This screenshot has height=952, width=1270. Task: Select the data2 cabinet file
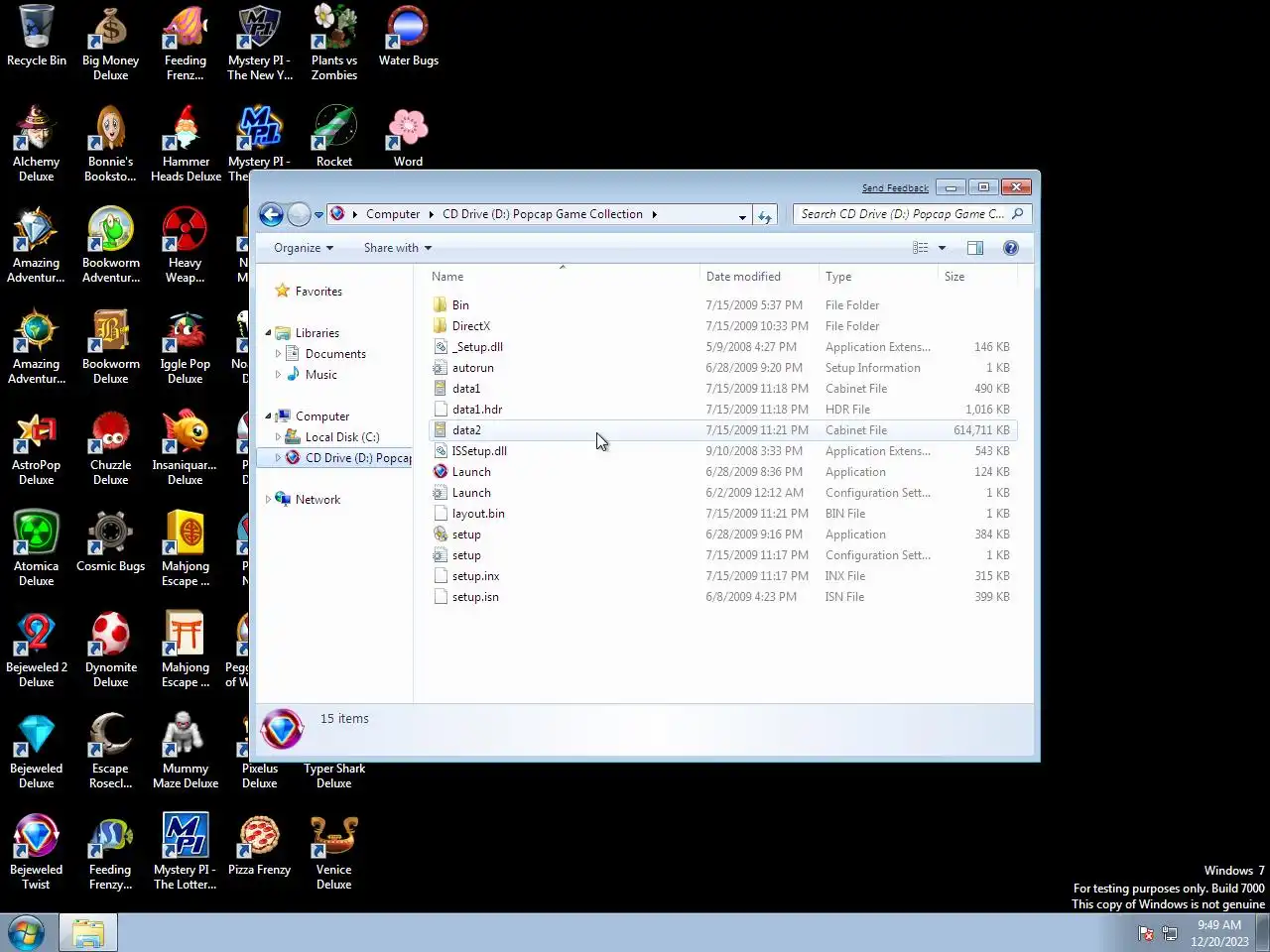pos(722,430)
